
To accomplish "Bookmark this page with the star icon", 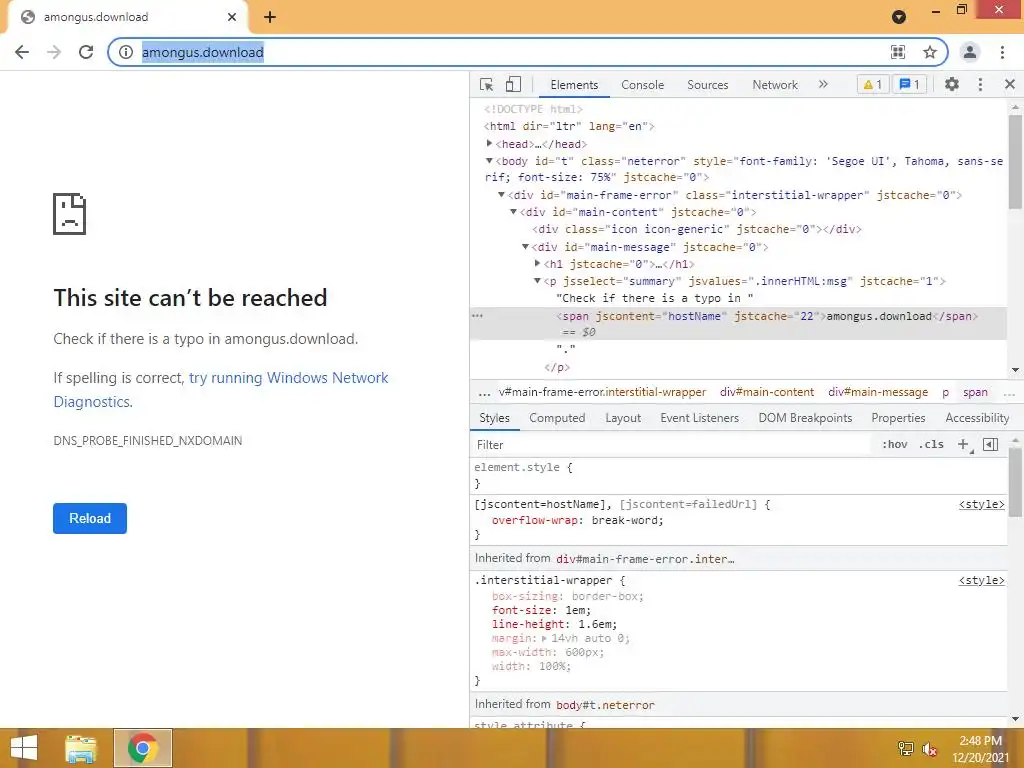I will (x=930, y=52).
